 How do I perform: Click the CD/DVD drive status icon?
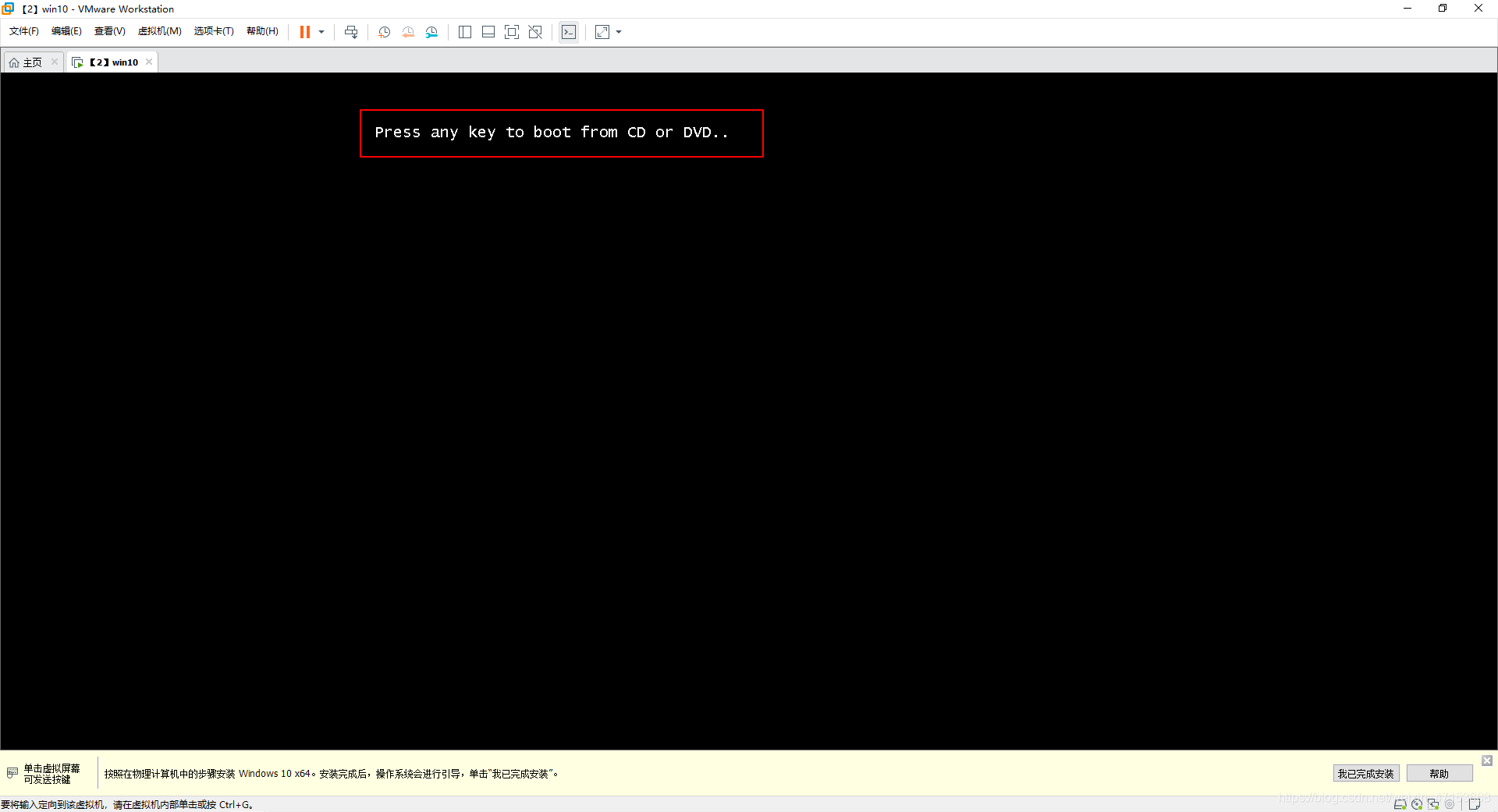click(1417, 804)
